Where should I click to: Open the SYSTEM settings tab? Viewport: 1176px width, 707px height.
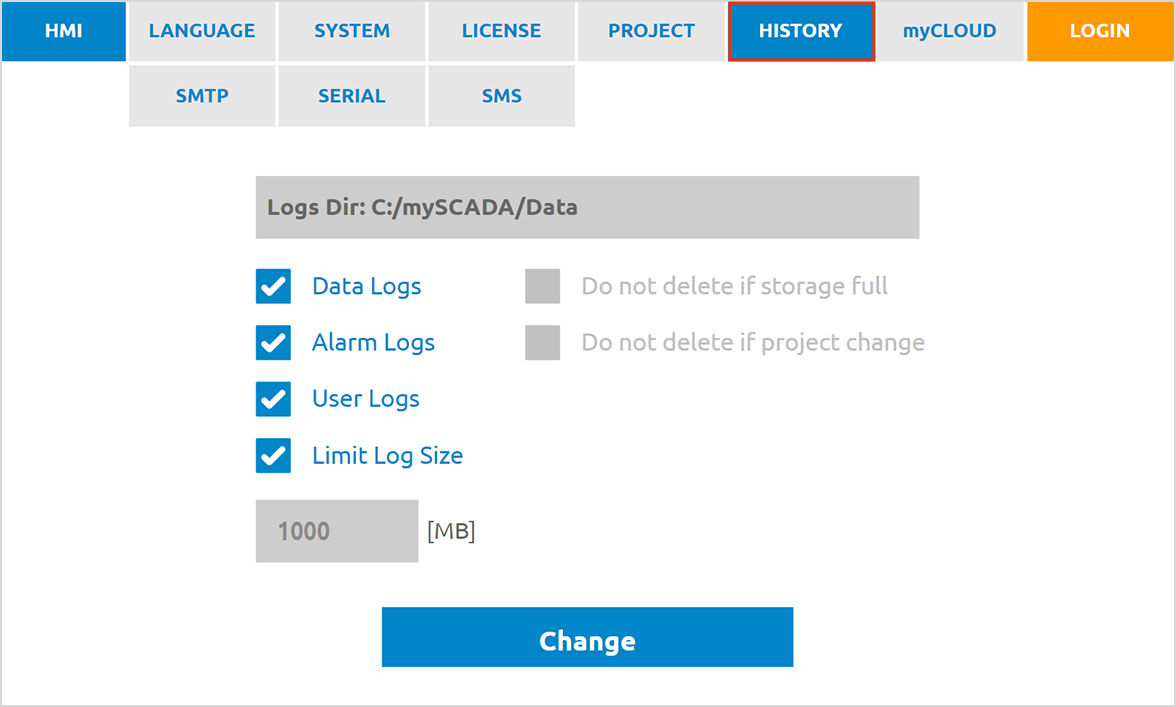tap(352, 31)
